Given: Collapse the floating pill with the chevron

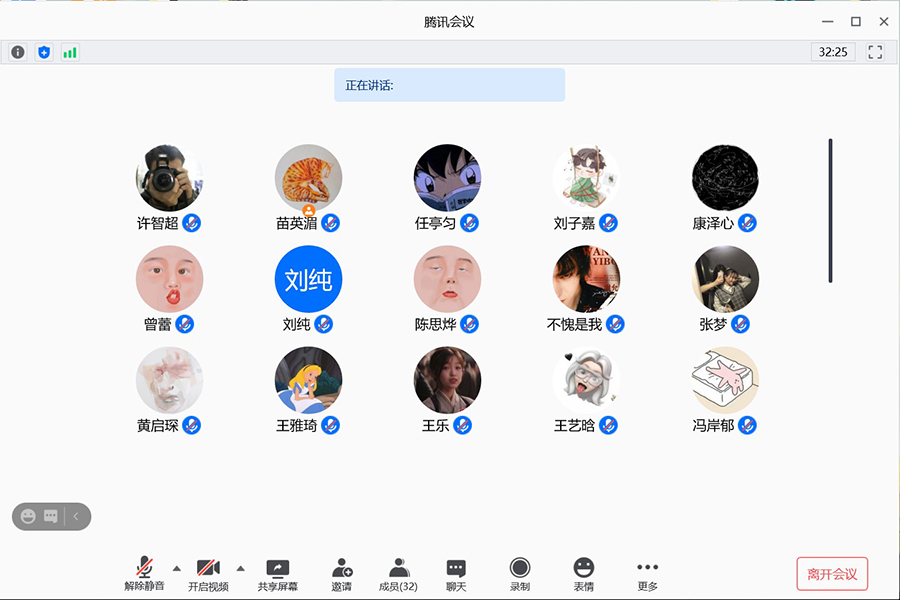Looking at the screenshot, I should [76, 516].
